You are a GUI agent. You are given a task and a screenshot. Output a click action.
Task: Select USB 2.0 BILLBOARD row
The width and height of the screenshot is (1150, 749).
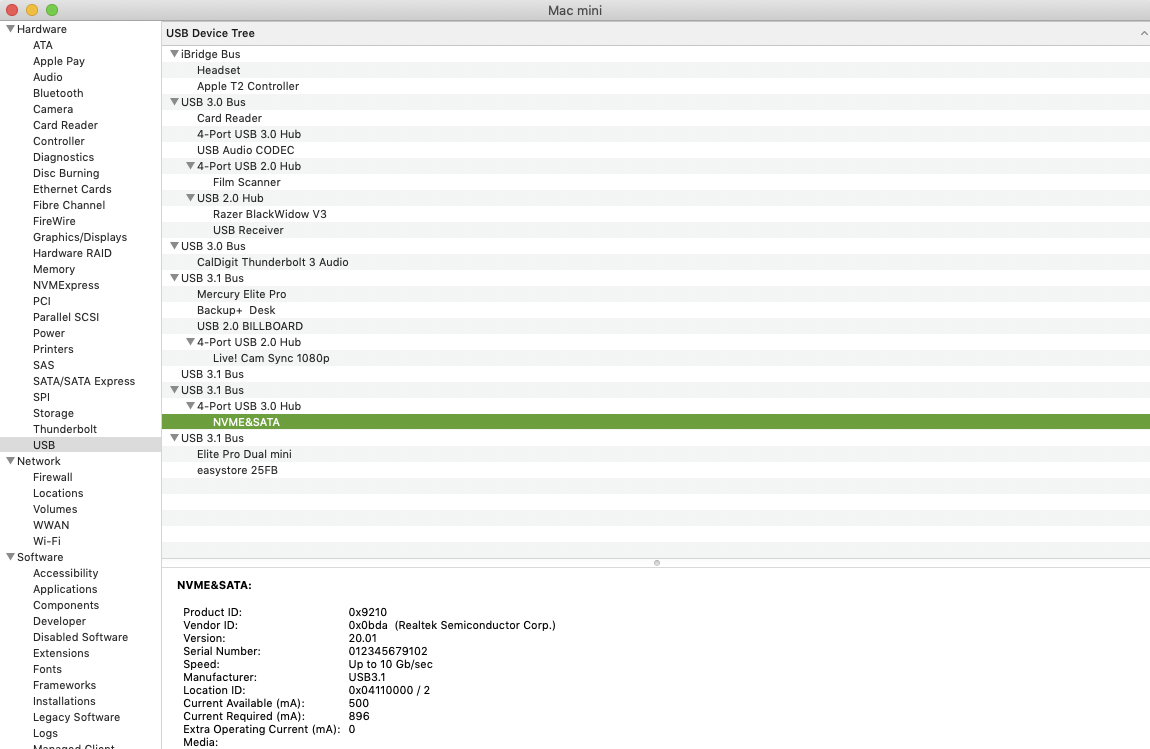point(656,326)
